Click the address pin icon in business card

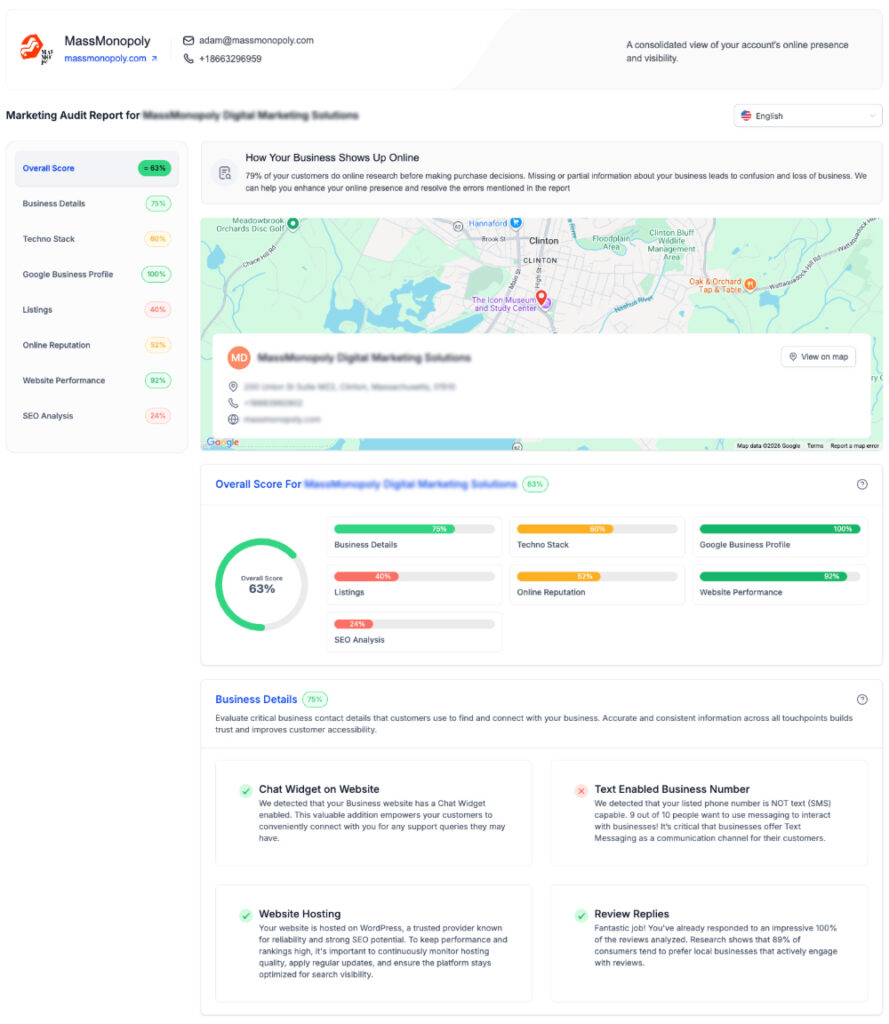point(233,387)
